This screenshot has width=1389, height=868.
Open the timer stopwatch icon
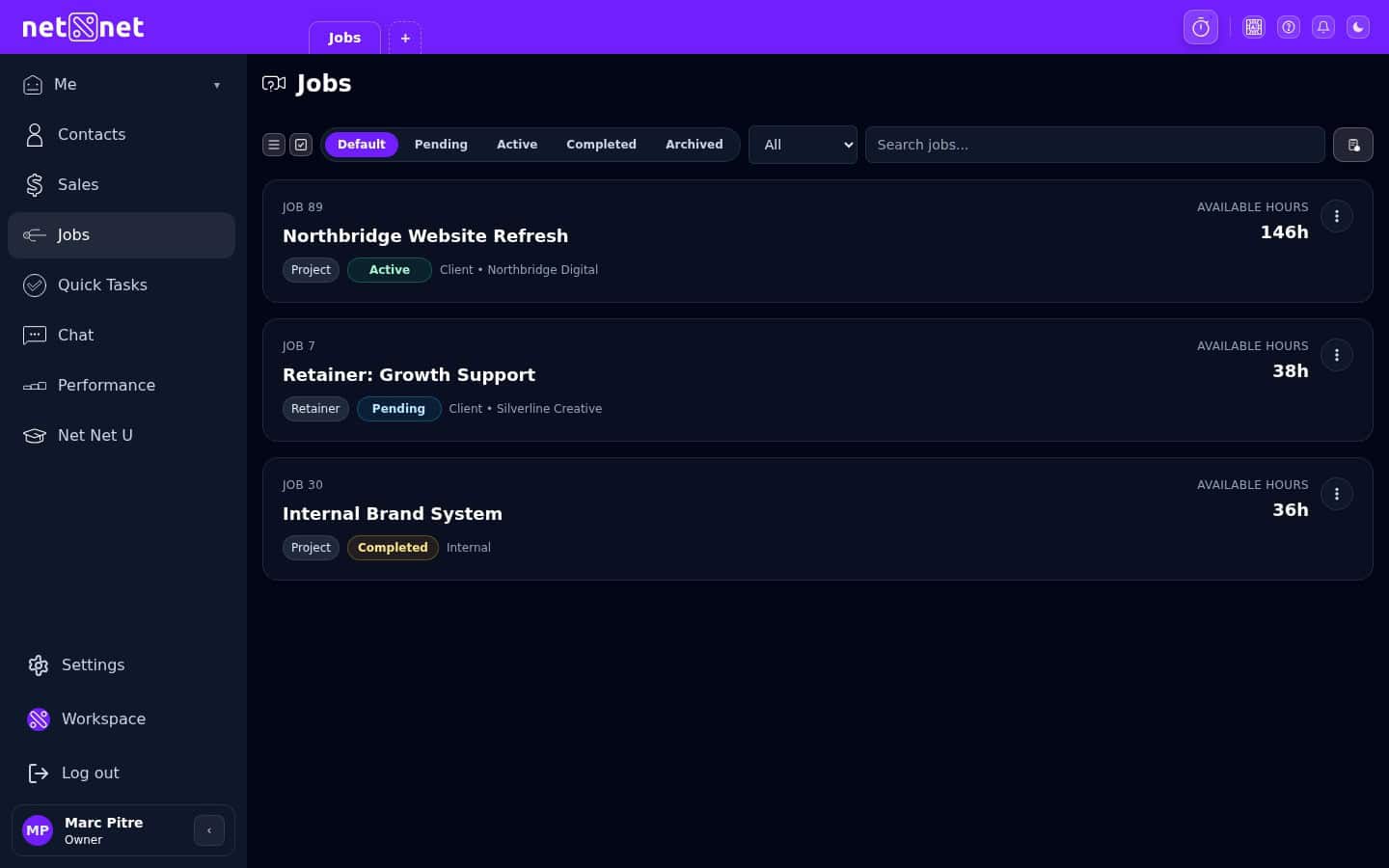(1200, 27)
